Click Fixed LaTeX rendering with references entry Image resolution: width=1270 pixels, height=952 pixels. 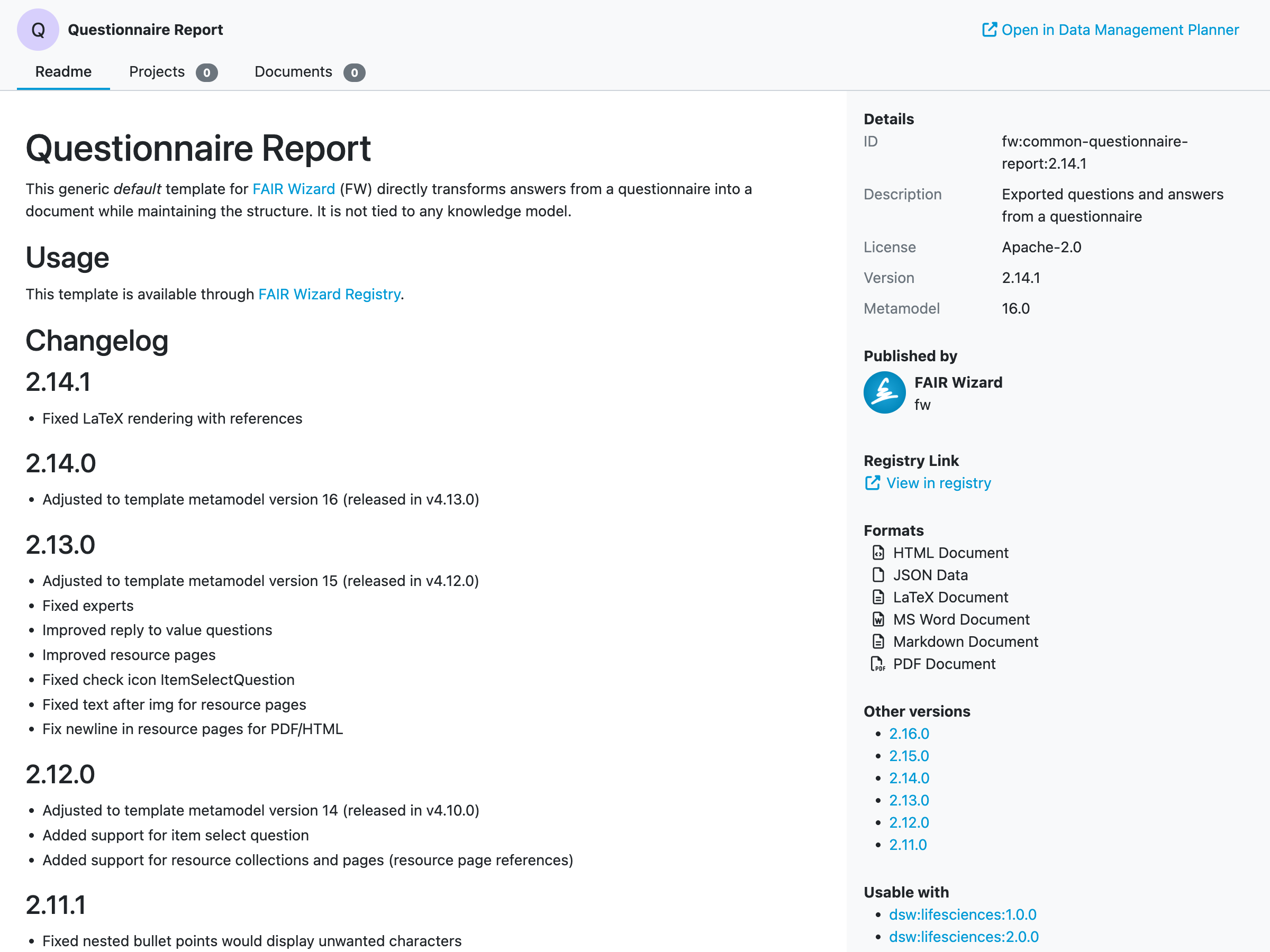pyautogui.click(x=172, y=418)
